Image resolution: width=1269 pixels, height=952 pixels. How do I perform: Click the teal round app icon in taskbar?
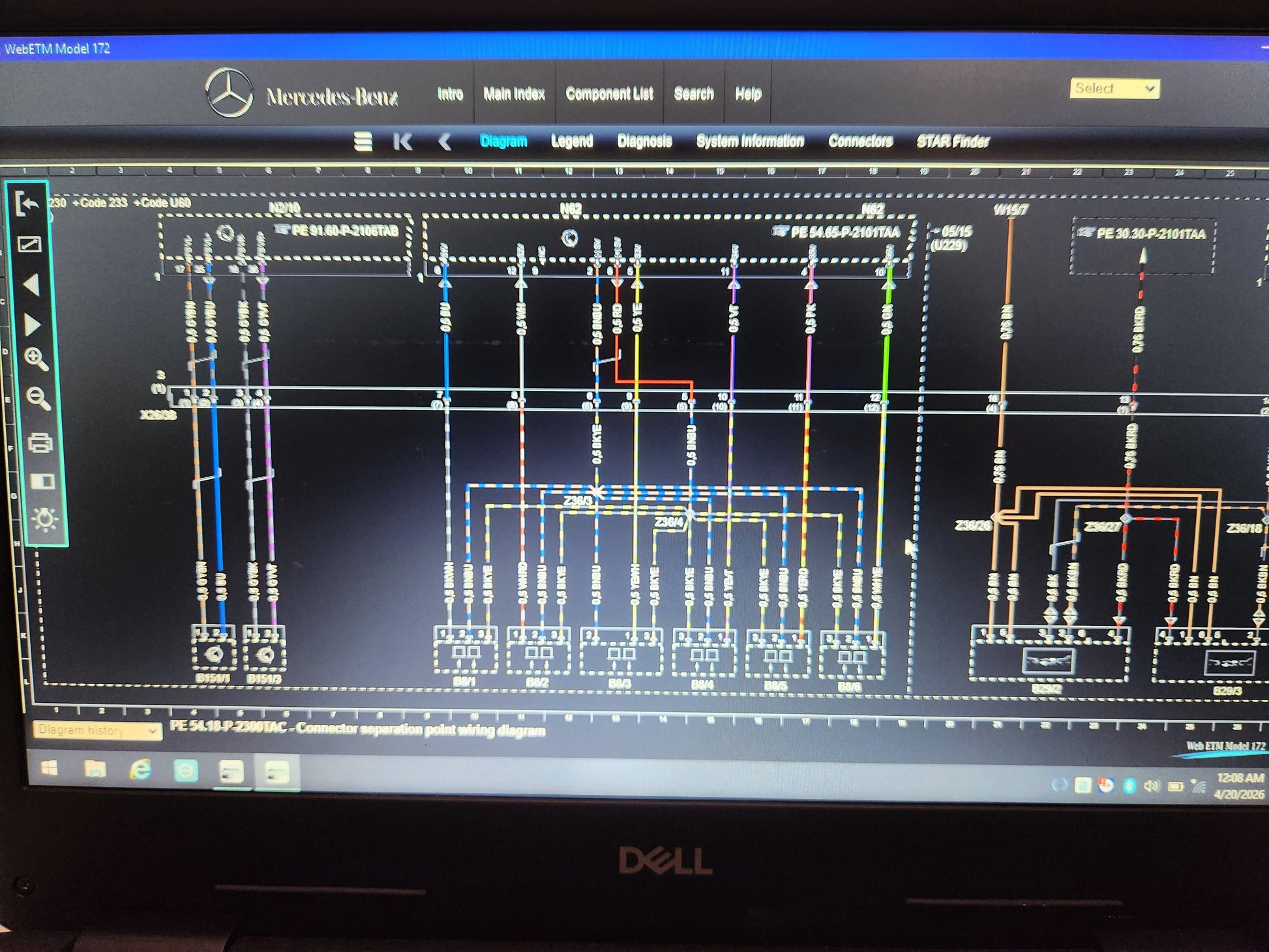tap(186, 771)
